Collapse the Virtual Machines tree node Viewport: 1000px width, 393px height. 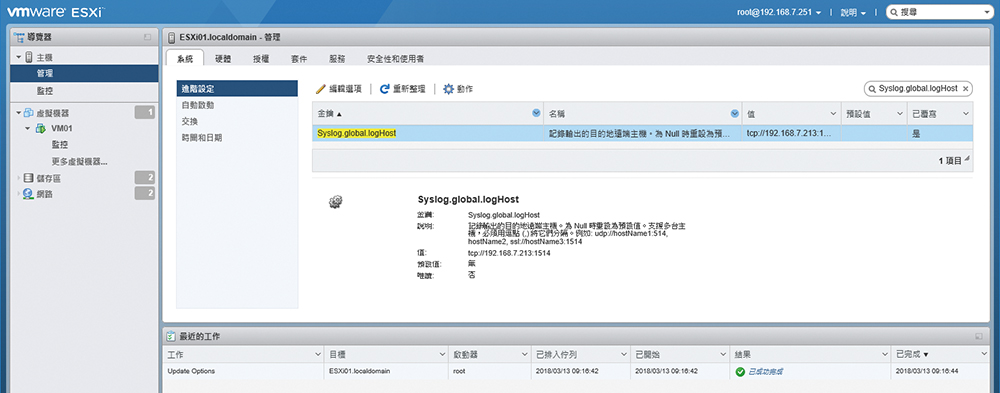pos(19,114)
